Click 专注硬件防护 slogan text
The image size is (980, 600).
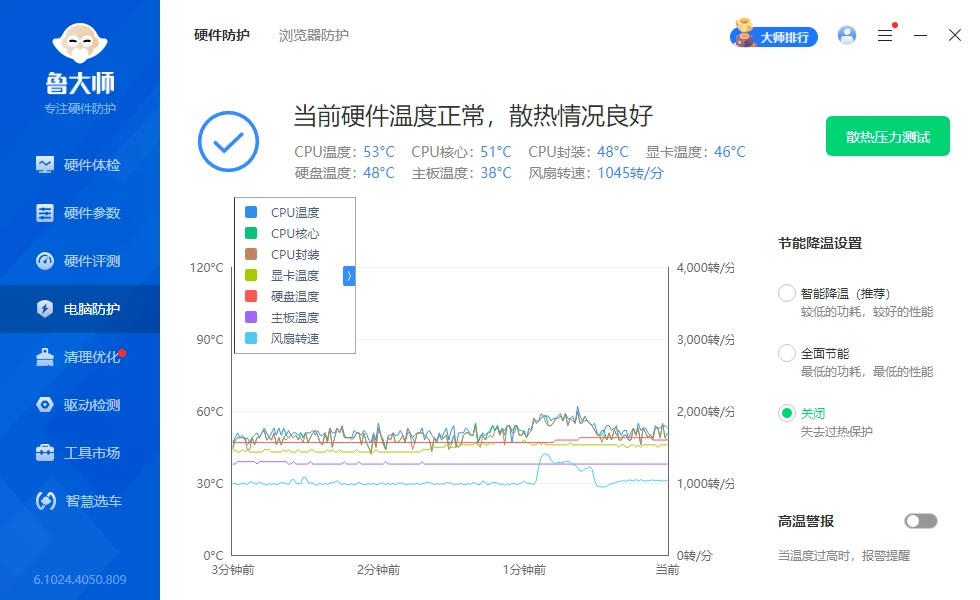click(80, 109)
